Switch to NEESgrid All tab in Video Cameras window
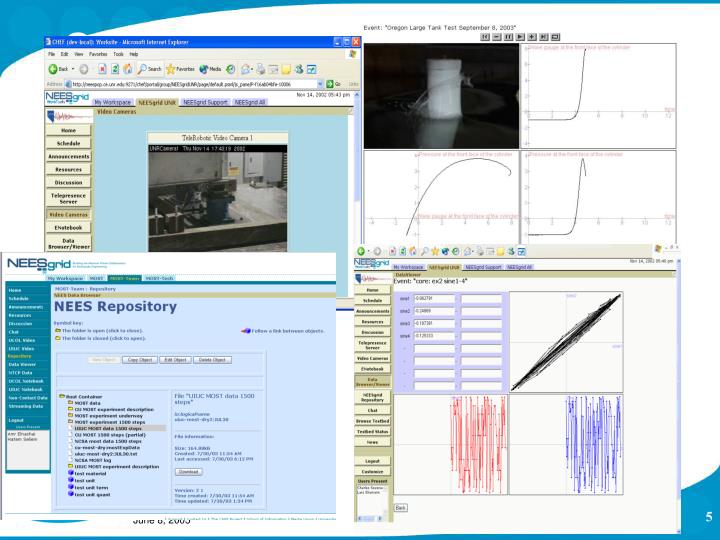 (250, 102)
